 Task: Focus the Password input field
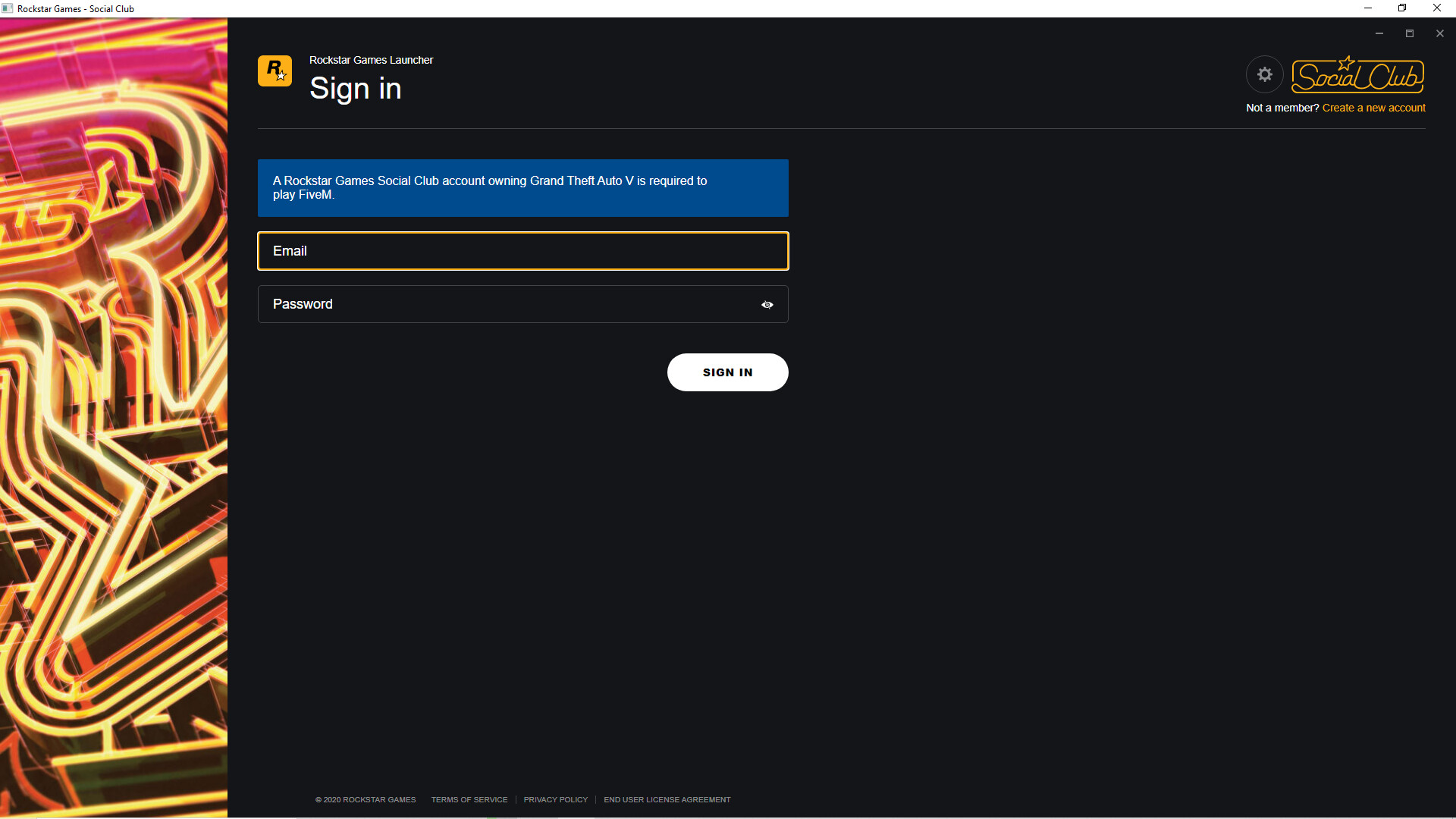click(x=508, y=304)
